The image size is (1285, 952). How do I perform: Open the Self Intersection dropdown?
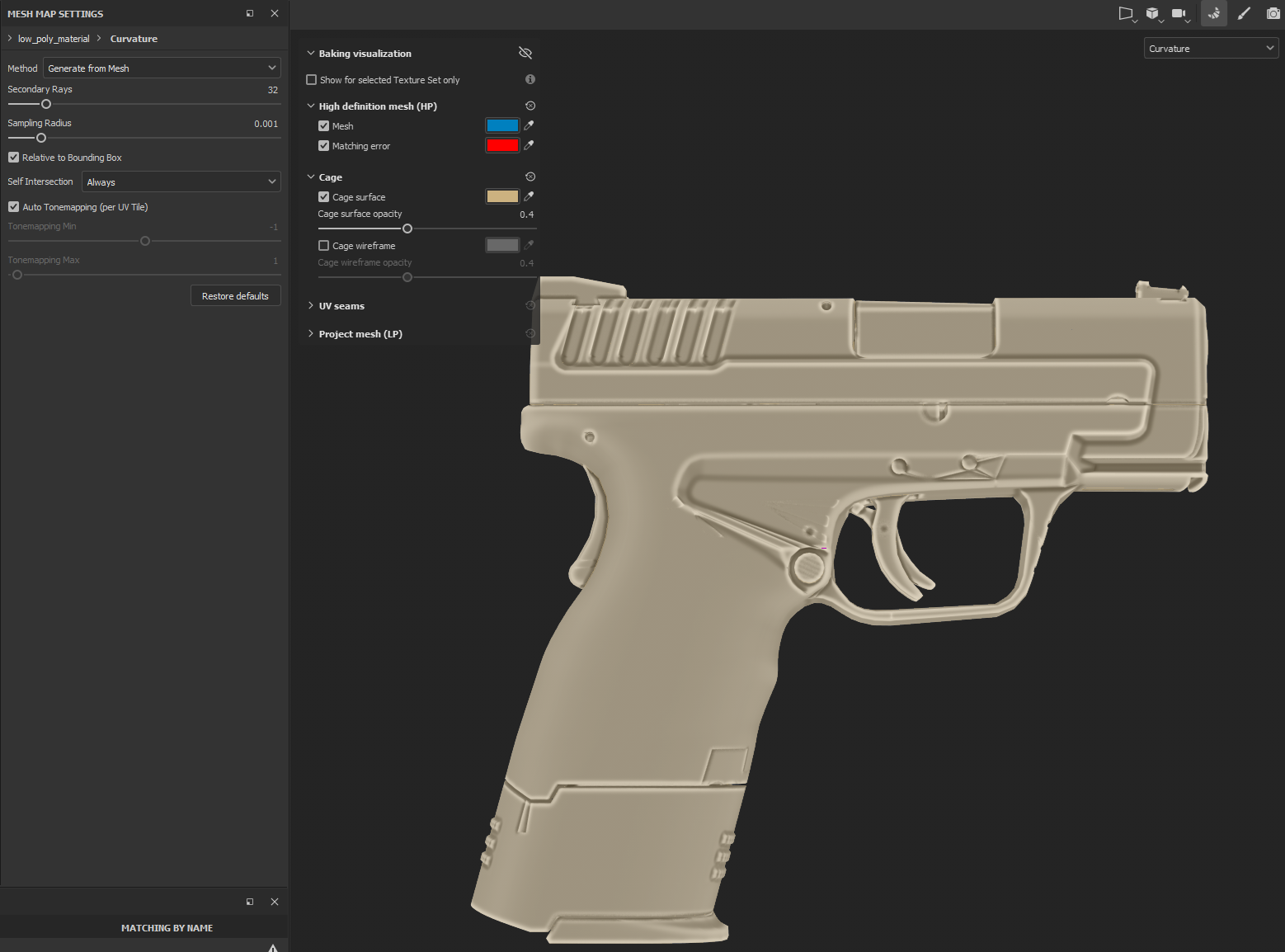(181, 182)
